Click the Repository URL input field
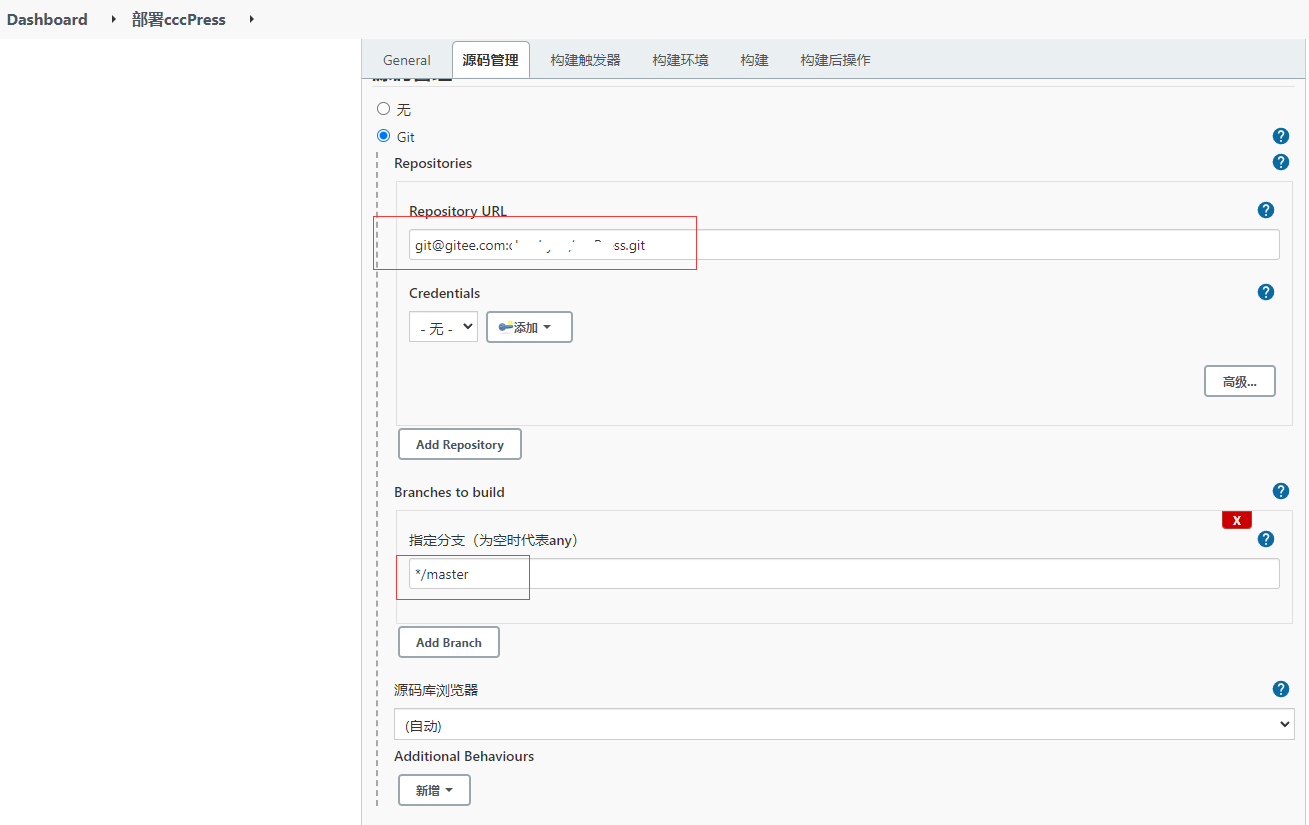 (900, 245)
